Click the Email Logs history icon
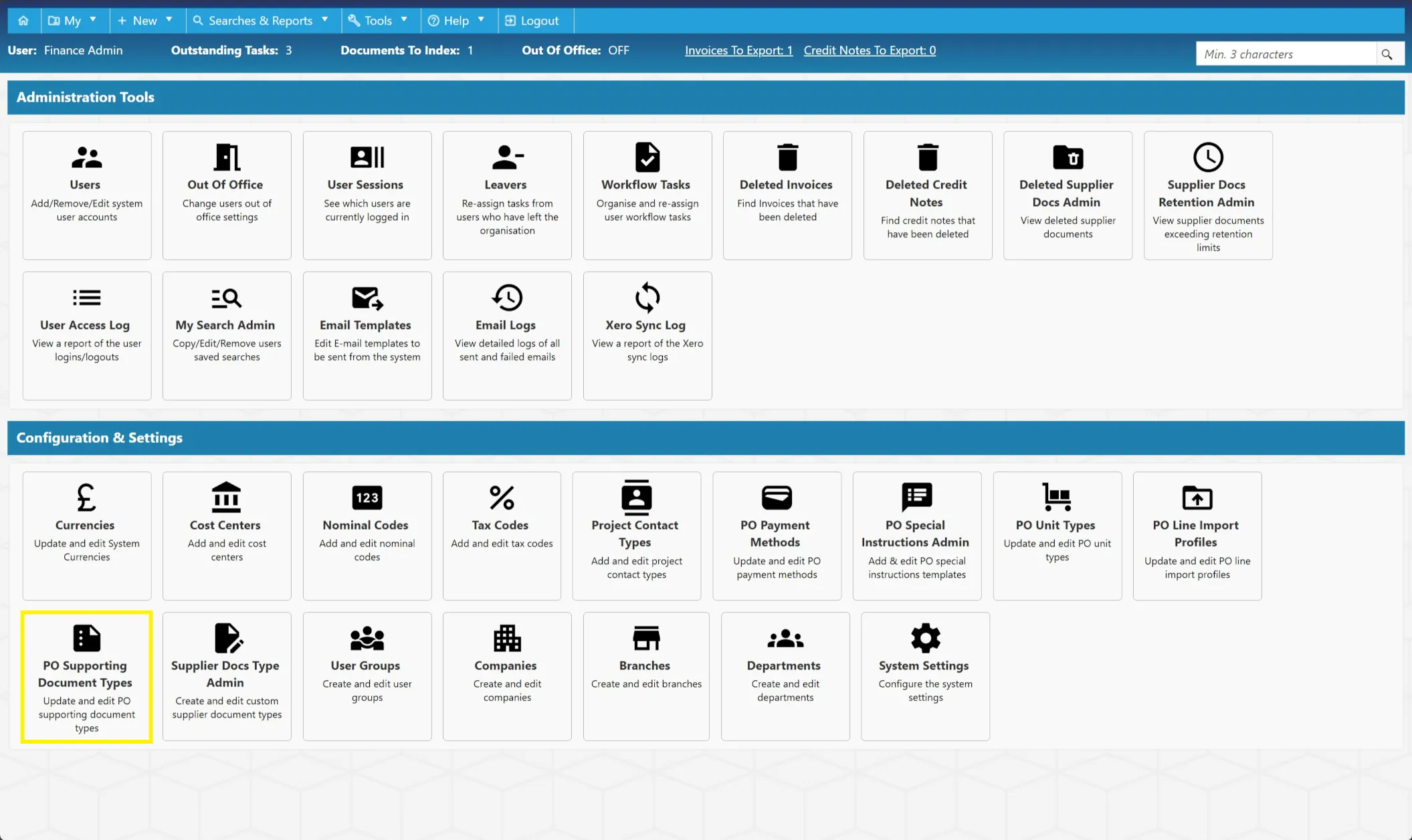The image size is (1412, 840). (x=507, y=298)
